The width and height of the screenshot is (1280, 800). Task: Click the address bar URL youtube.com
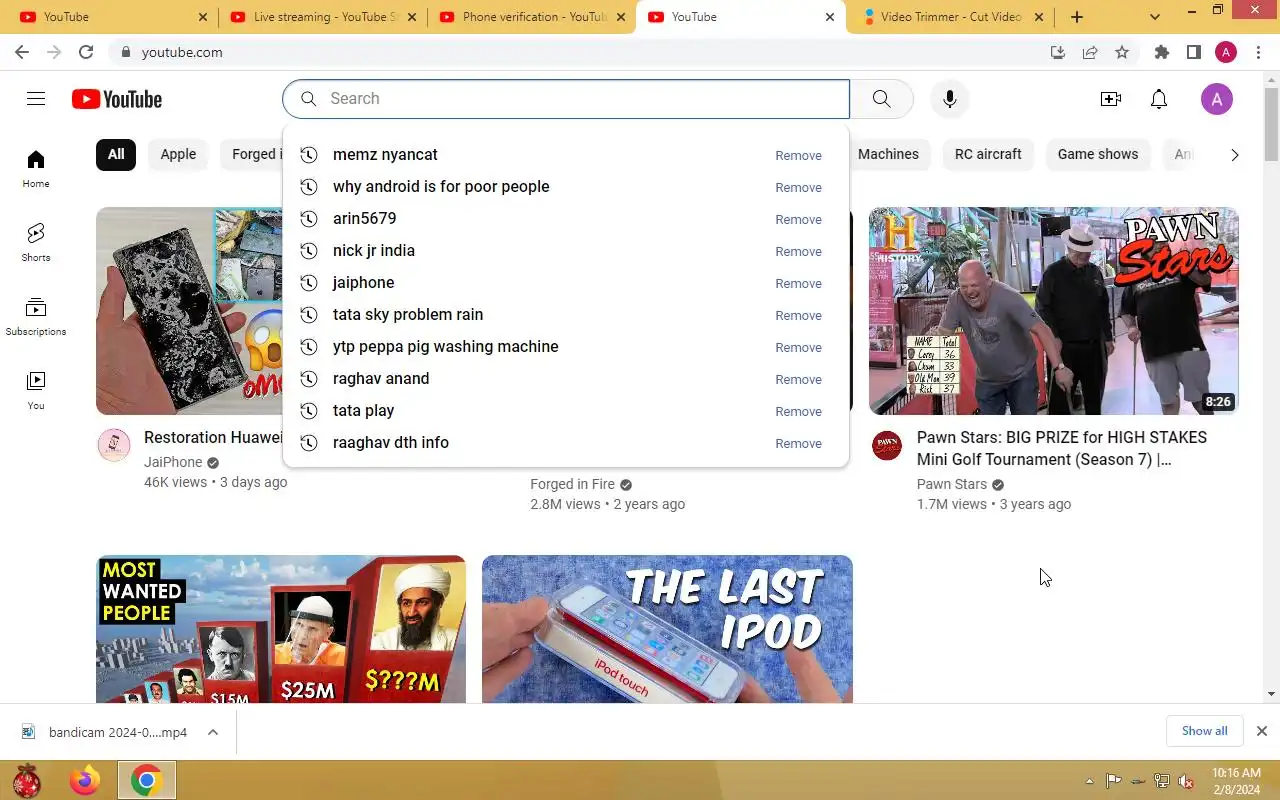point(182,52)
